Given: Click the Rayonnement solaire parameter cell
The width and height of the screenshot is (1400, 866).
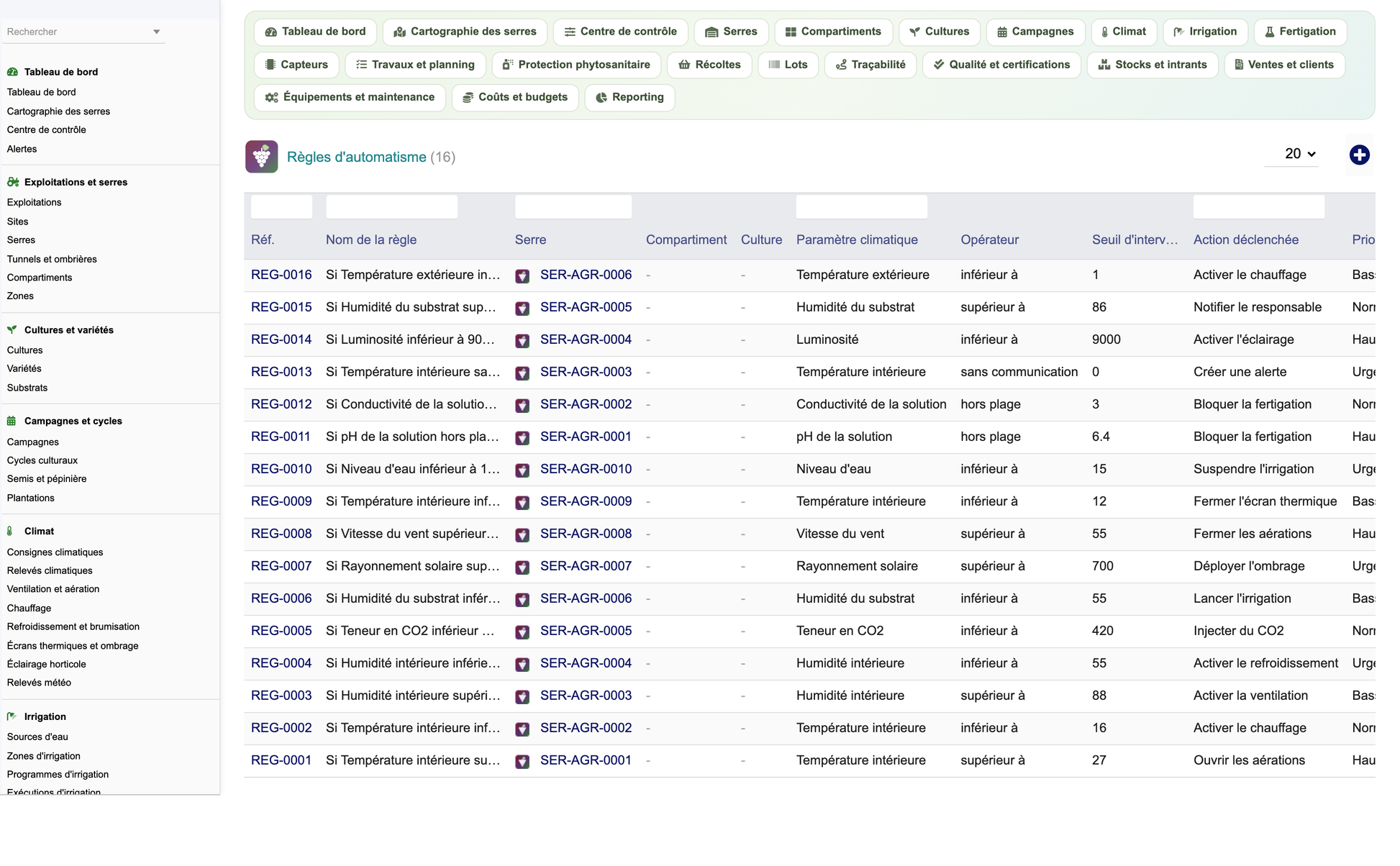Looking at the screenshot, I should pyautogui.click(x=857, y=566).
